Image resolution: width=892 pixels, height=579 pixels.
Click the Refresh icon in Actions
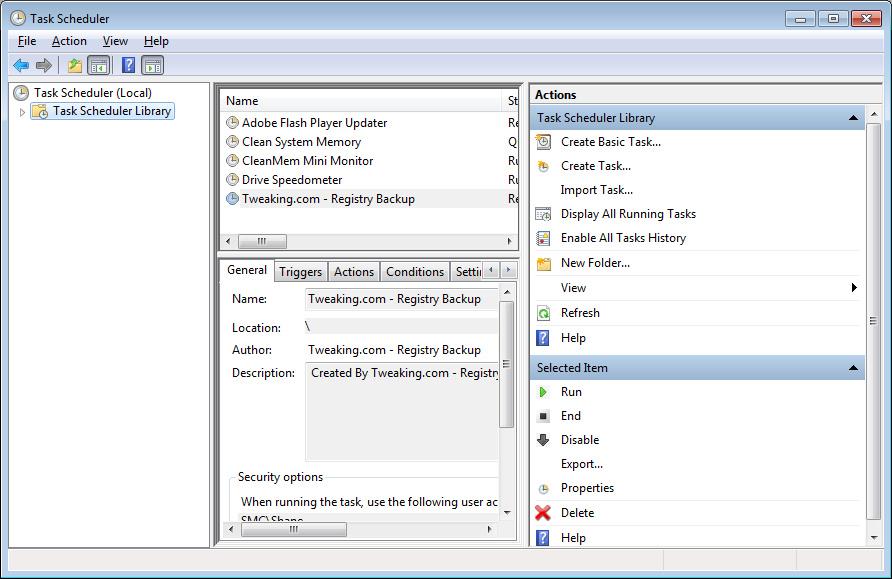pyautogui.click(x=543, y=313)
